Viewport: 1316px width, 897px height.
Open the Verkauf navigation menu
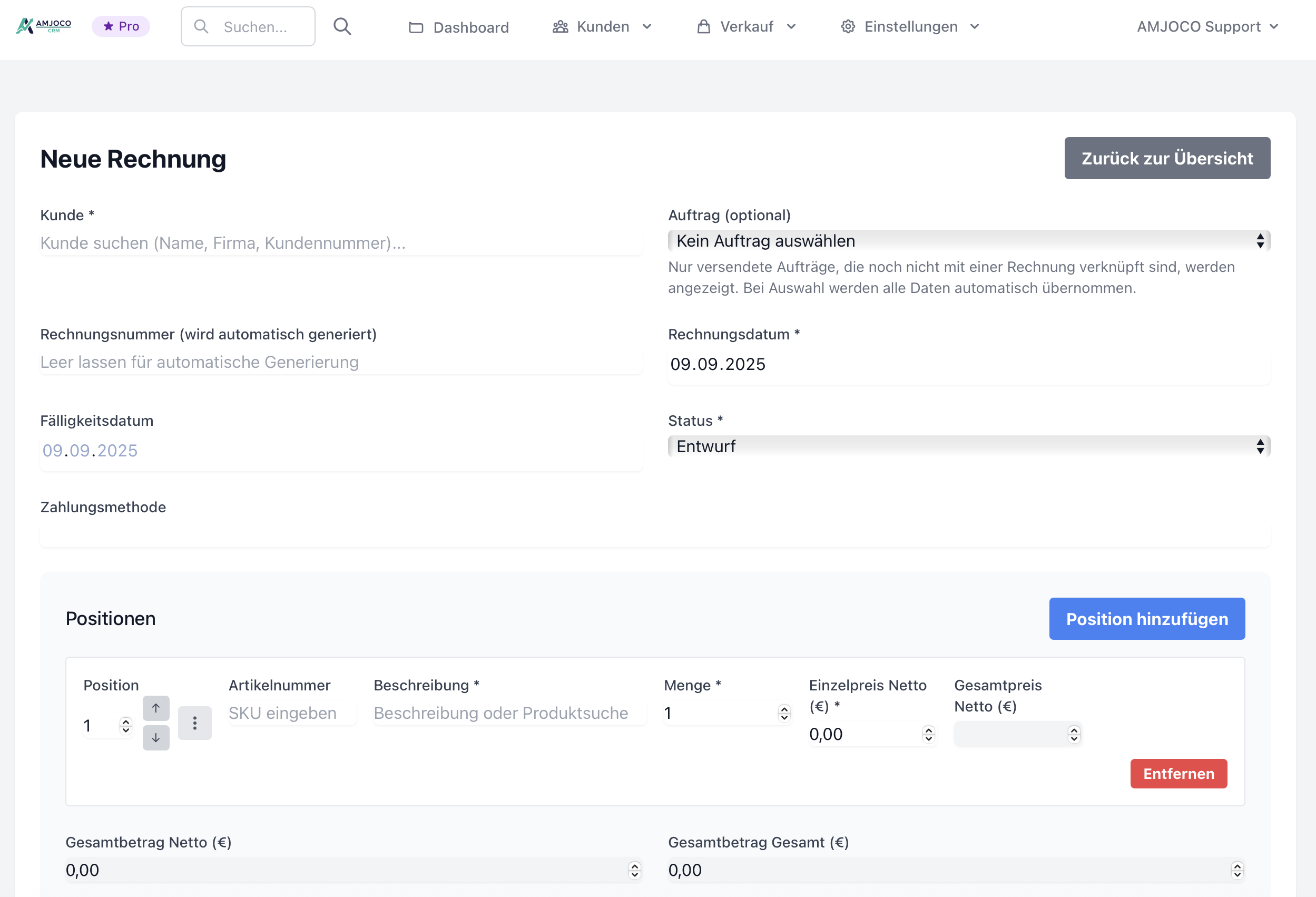(x=746, y=27)
